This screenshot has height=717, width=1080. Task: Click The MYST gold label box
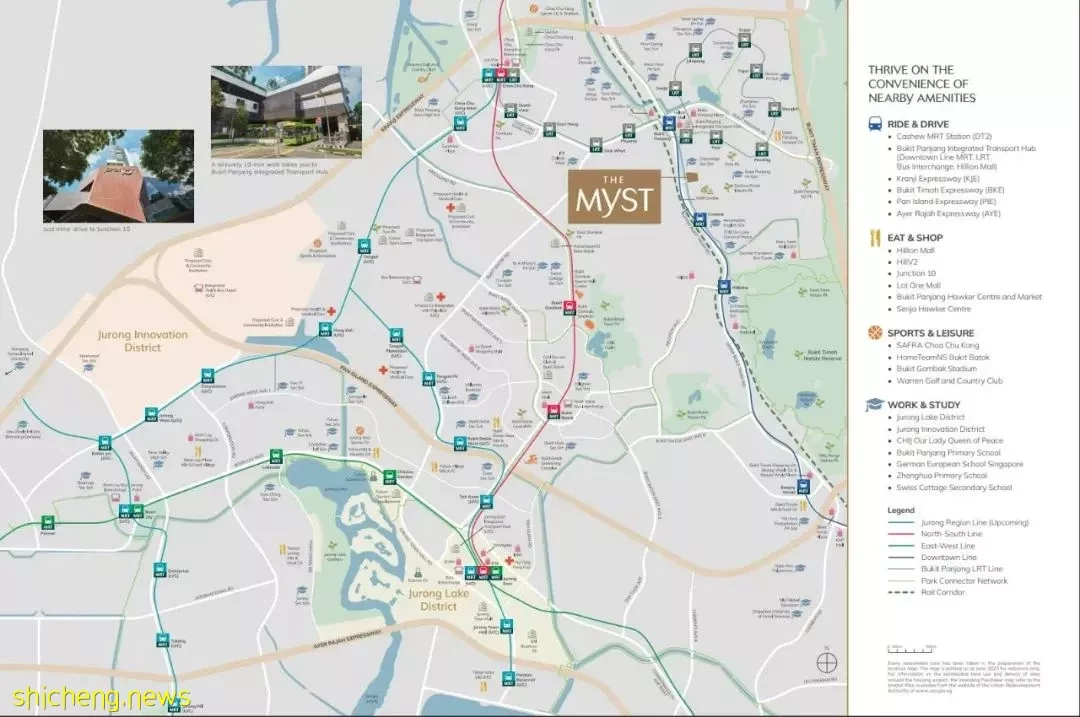(614, 196)
